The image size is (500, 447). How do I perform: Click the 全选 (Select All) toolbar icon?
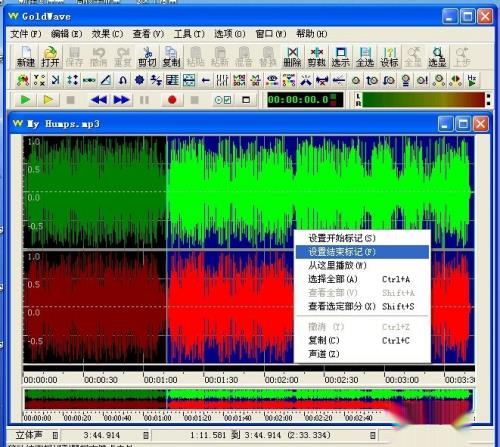click(x=365, y=56)
